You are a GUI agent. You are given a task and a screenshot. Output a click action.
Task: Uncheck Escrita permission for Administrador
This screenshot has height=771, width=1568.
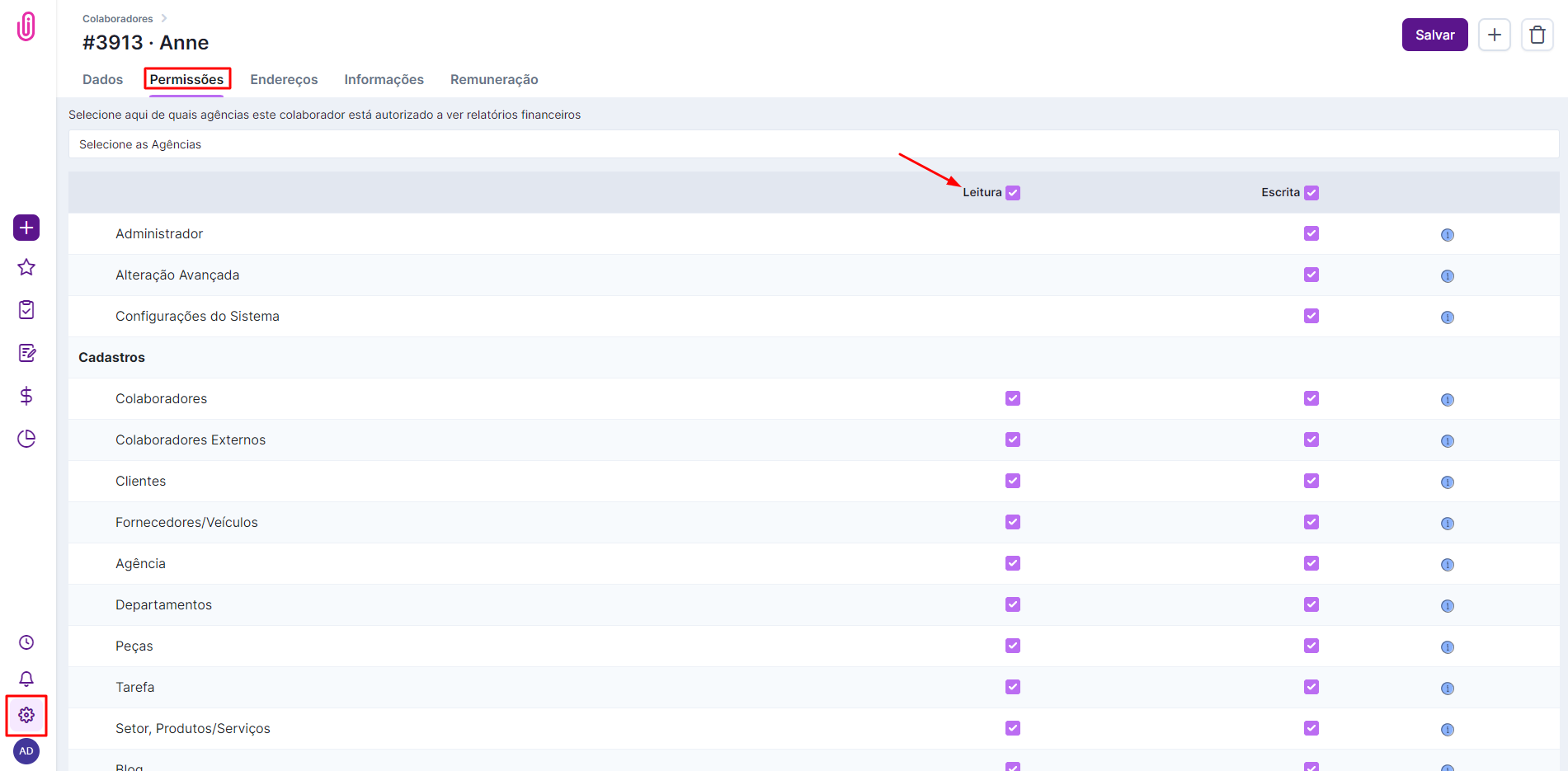[1311, 233]
